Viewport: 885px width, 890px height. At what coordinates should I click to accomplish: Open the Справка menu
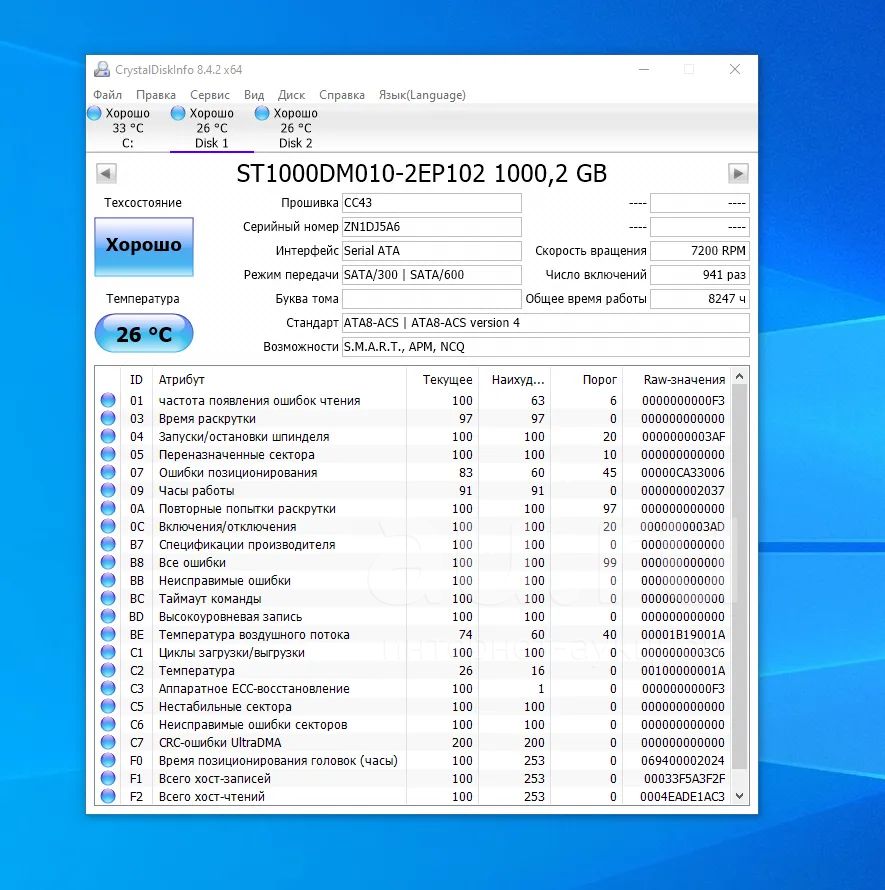coord(342,95)
